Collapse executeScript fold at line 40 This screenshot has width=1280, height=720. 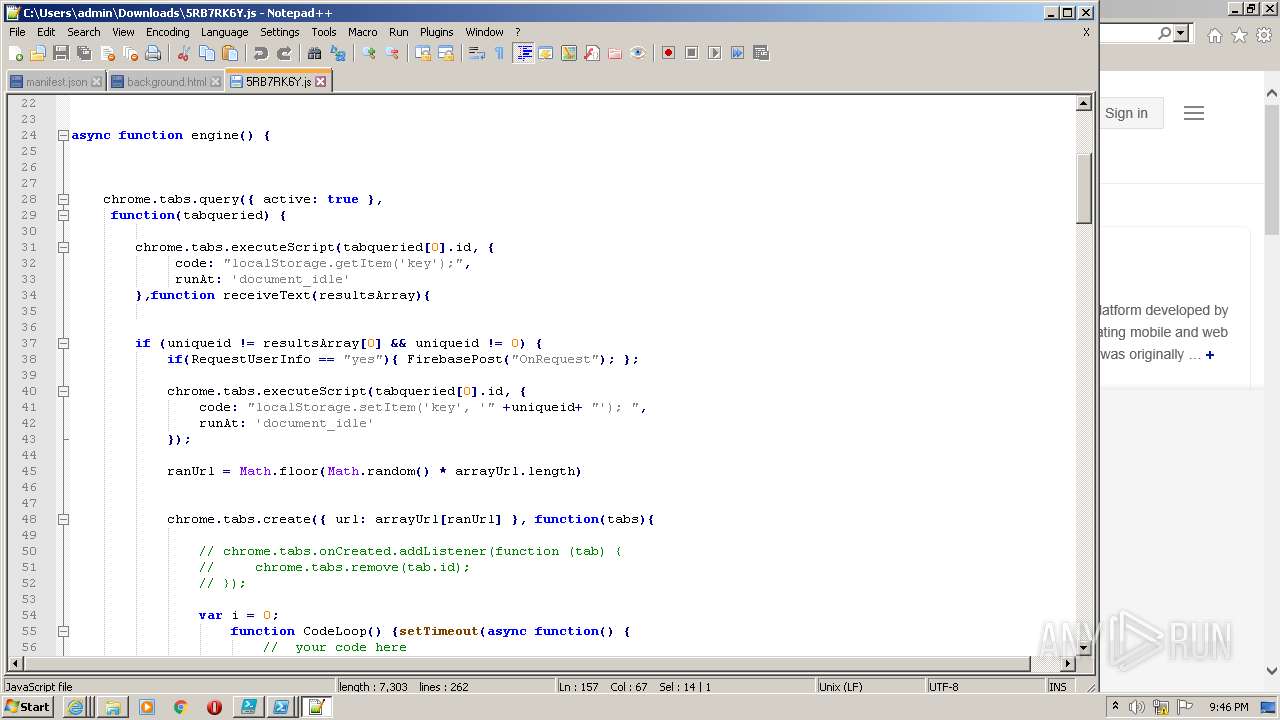(63, 391)
